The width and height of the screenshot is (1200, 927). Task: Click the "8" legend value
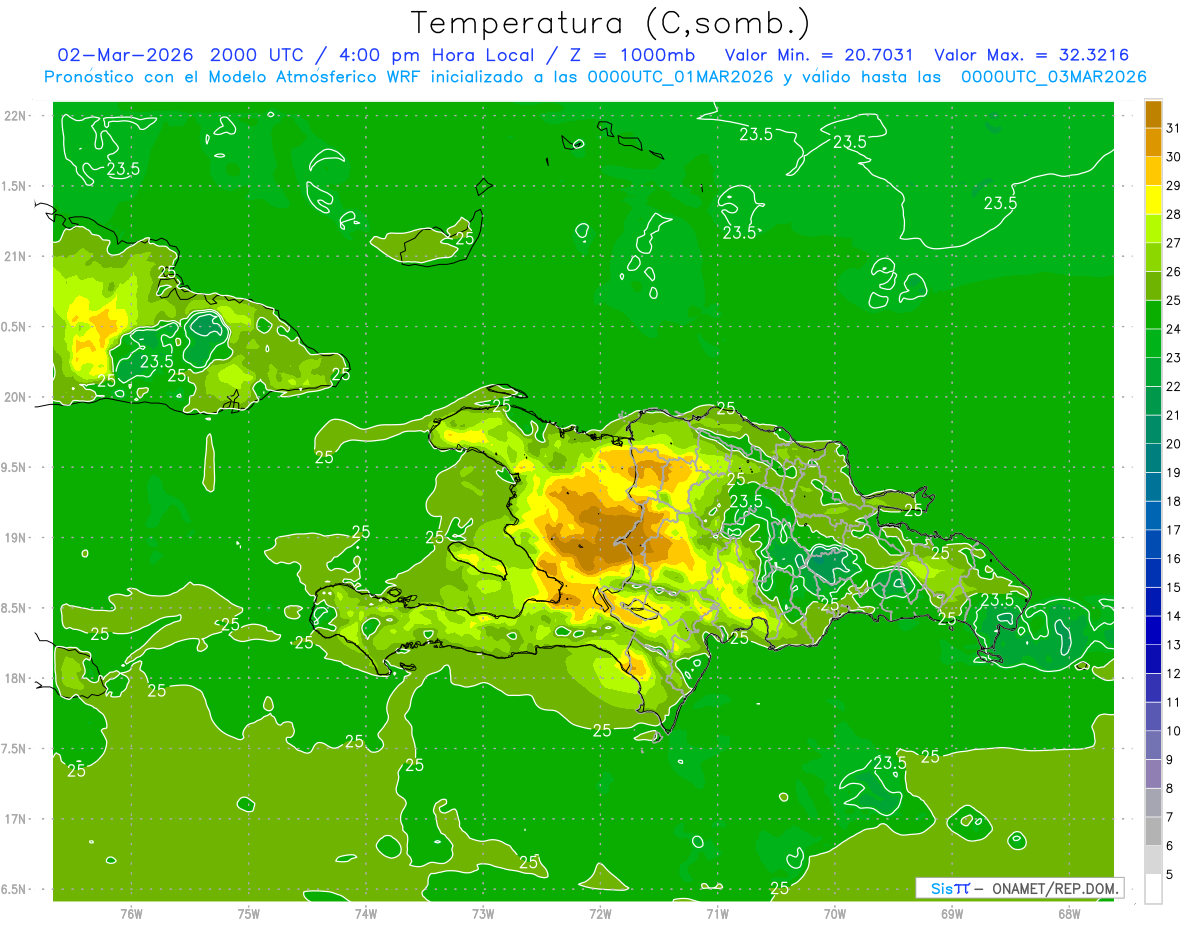[x=1170, y=789]
